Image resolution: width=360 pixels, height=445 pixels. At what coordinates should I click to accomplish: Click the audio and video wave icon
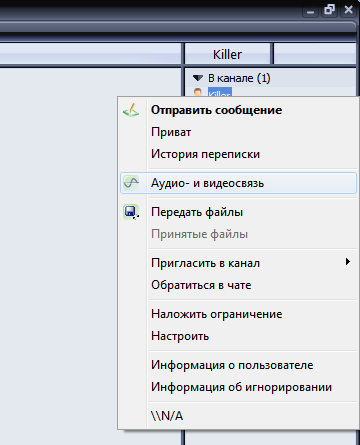click(x=131, y=183)
